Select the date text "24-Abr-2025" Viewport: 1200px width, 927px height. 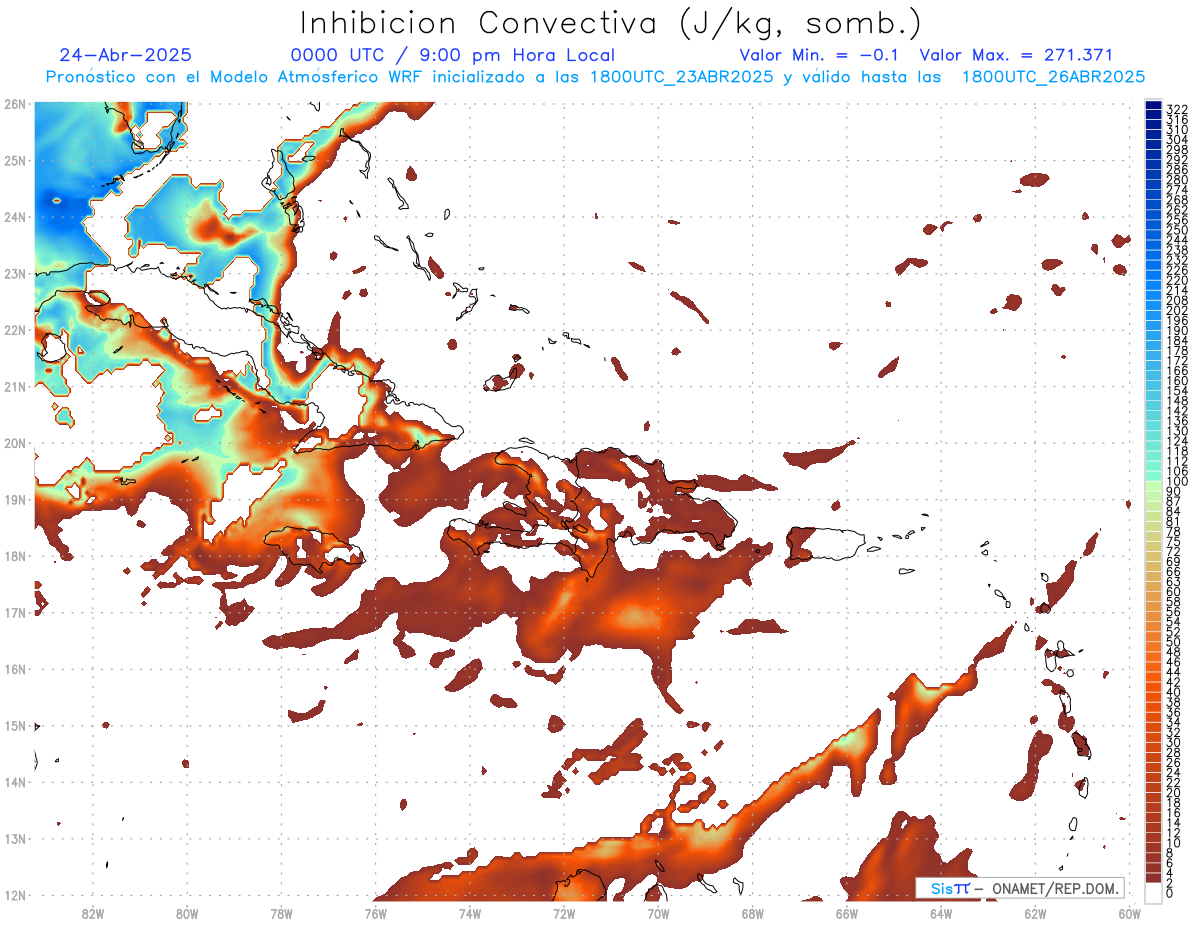pos(125,56)
